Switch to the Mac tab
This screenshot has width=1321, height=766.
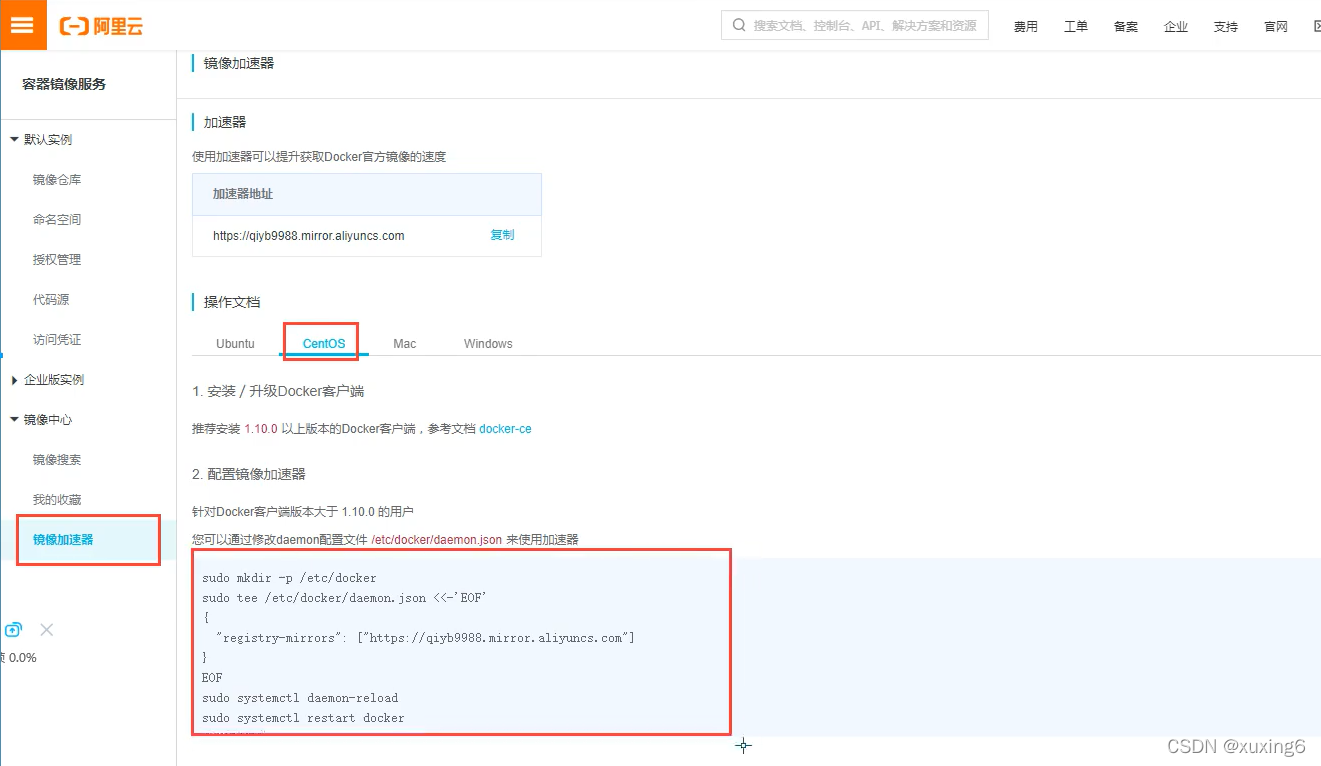404,343
